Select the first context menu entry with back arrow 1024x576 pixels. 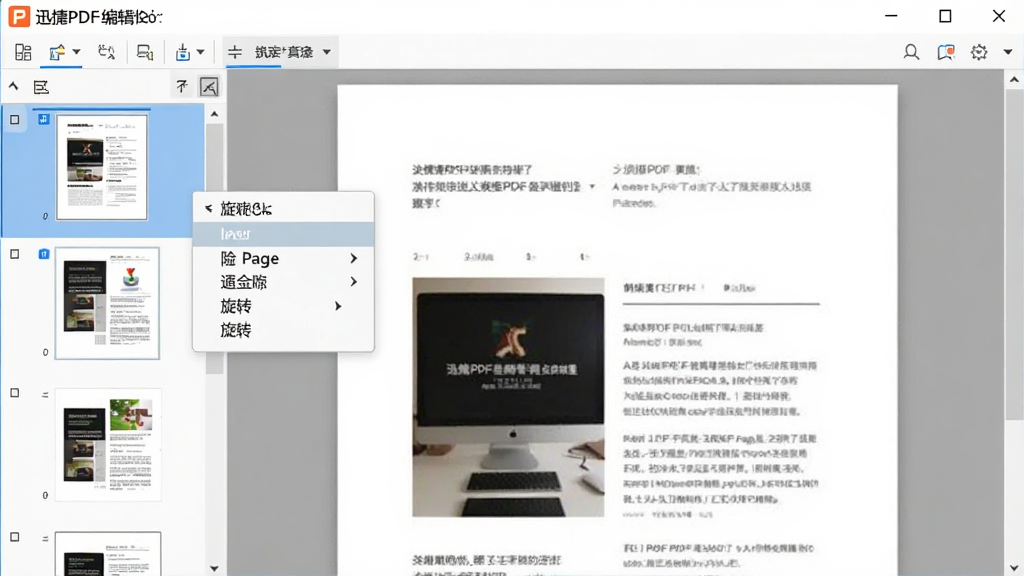(x=283, y=209)
